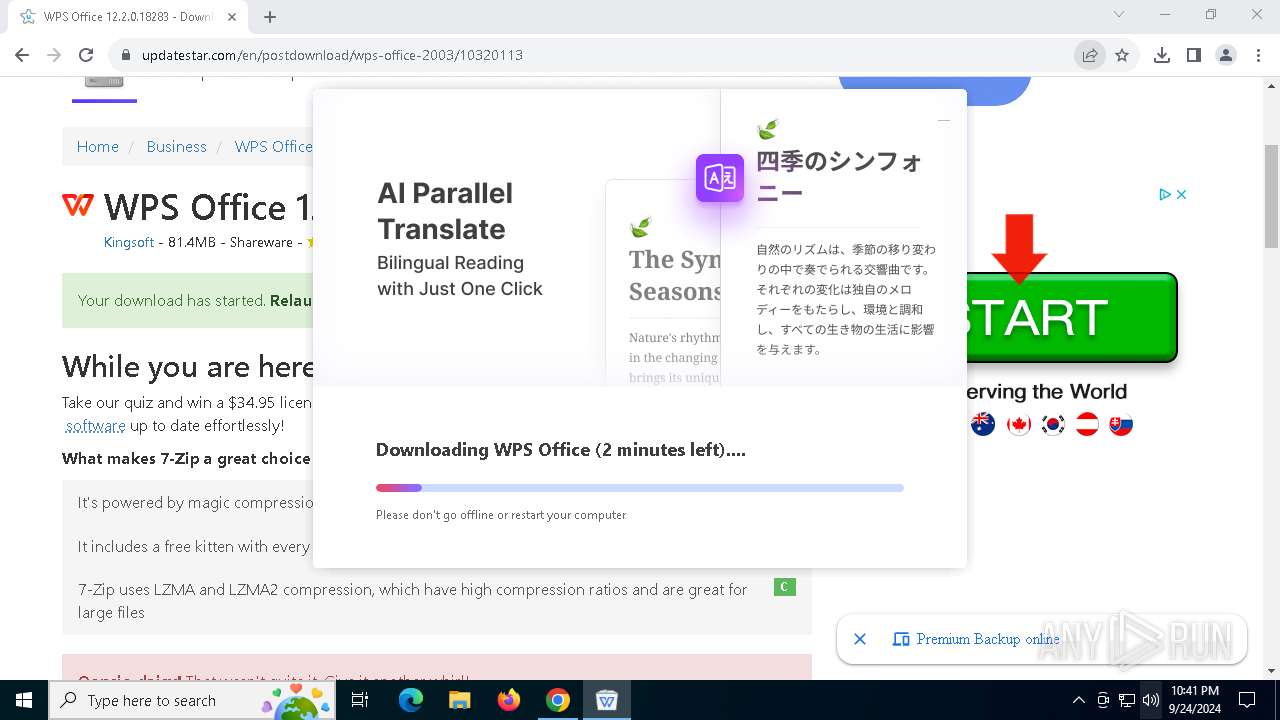The image size is (1280, 720).
Task: Open File Explorer from taskbar
Action: coord(459,700)
